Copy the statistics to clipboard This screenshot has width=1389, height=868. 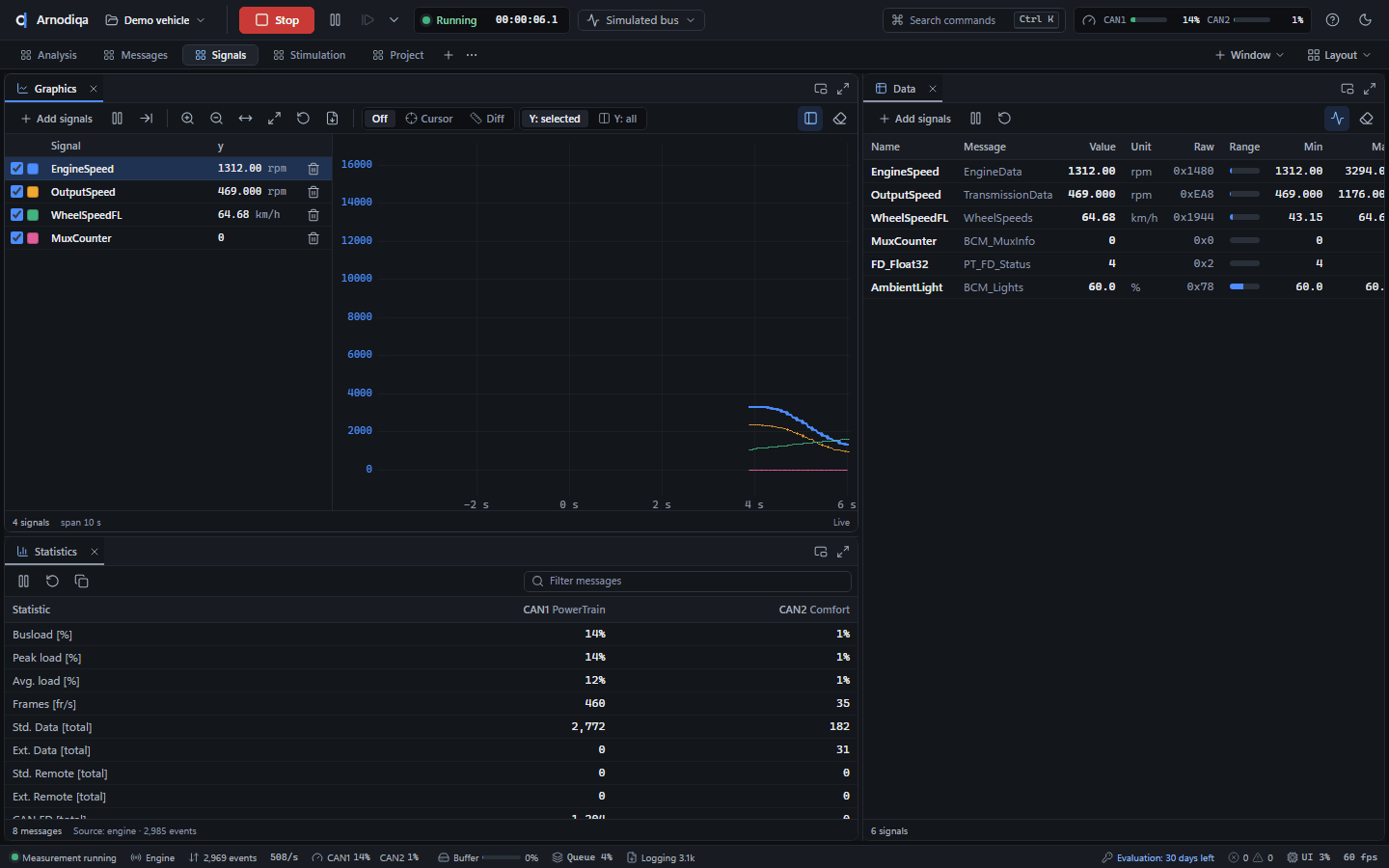(81, 582)
